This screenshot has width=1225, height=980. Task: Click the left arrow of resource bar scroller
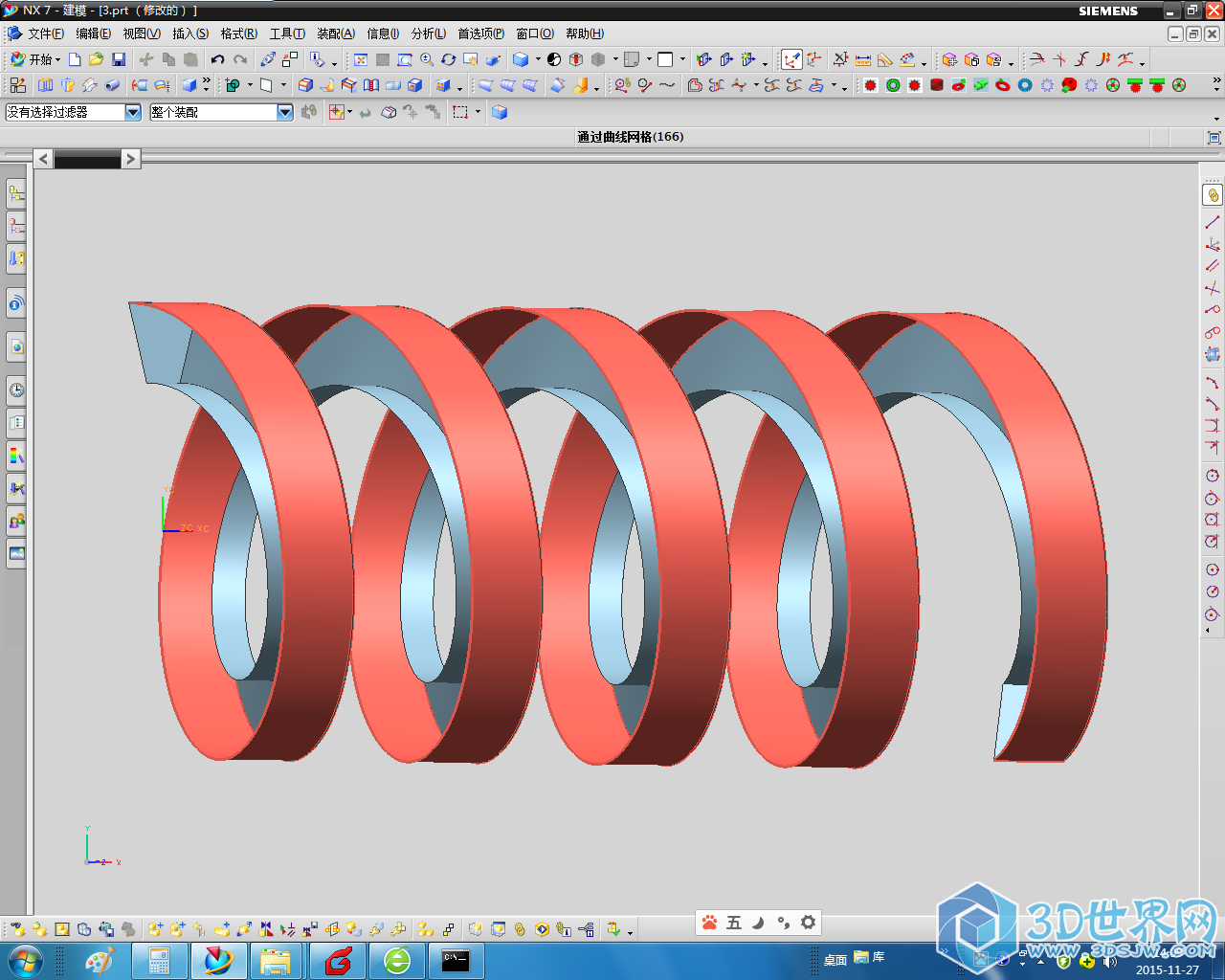[x=43, y=159]
